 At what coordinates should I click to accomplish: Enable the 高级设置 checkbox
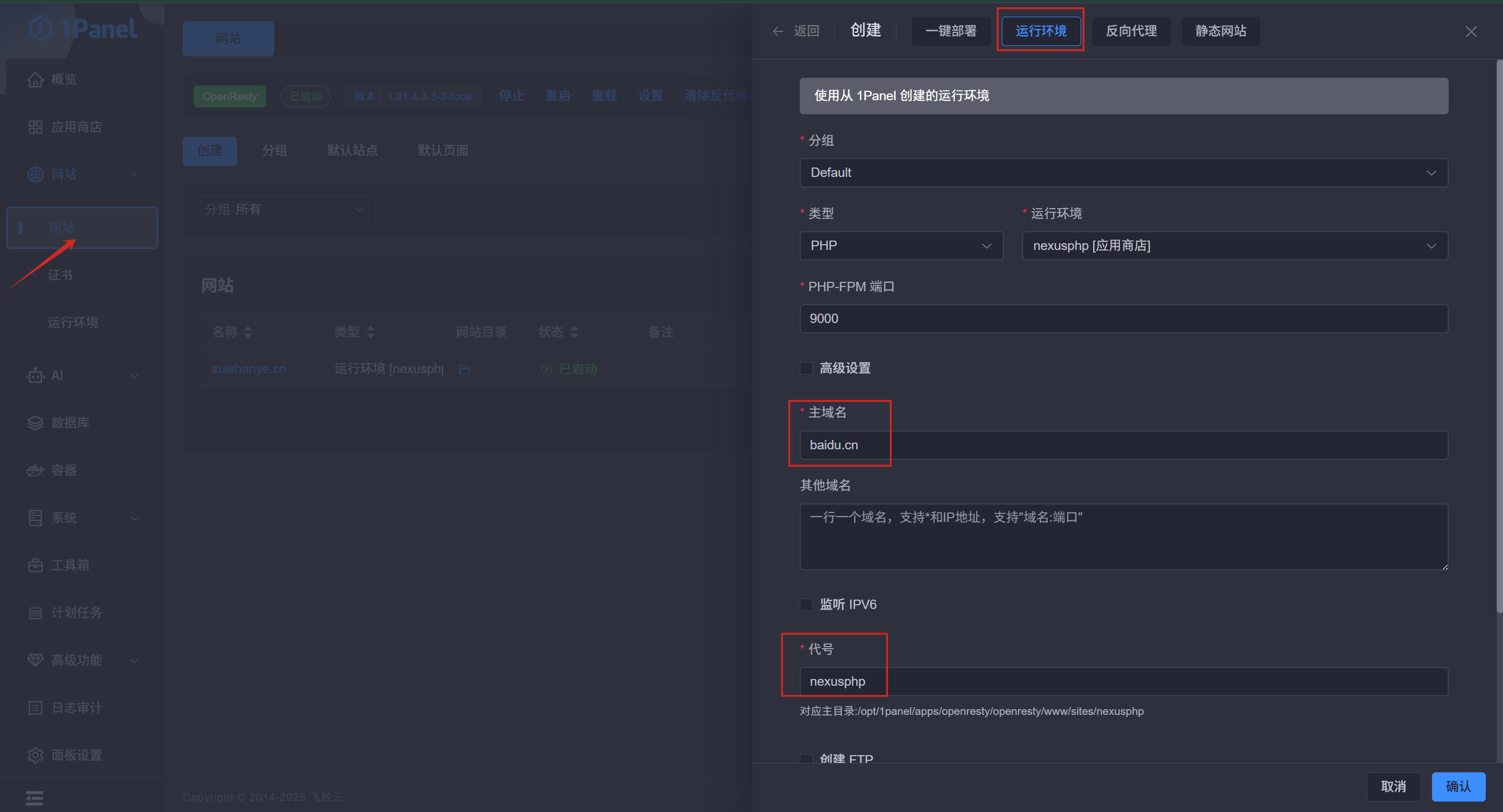coord(806,368)
